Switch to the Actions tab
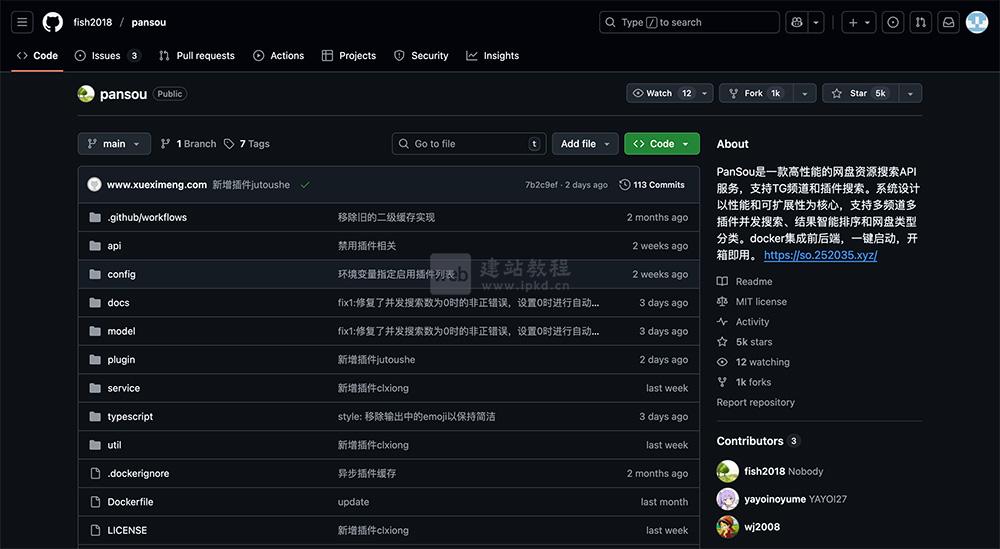This screenshot has height=549, width=1000. pos(279,55)
